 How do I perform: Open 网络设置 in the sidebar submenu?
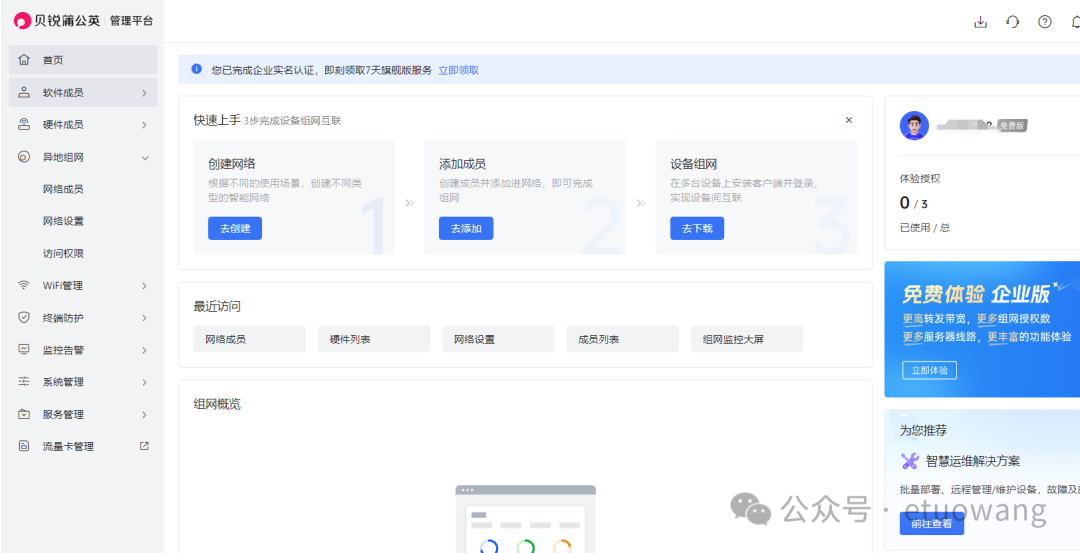[63, 221]
